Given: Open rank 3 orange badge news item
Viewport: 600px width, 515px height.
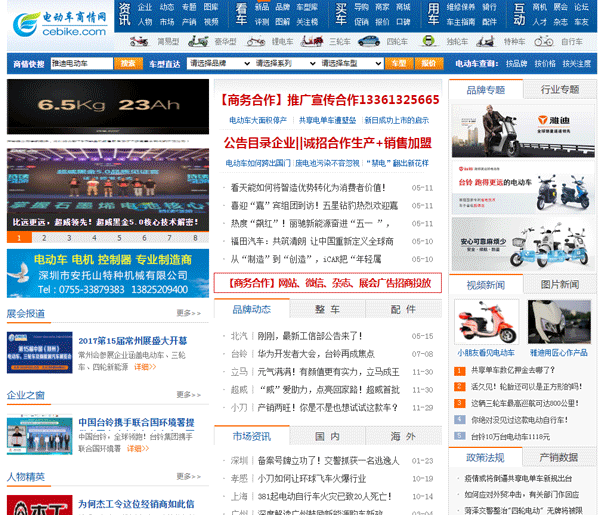Looking at the screenshot, I should (460, 403).
